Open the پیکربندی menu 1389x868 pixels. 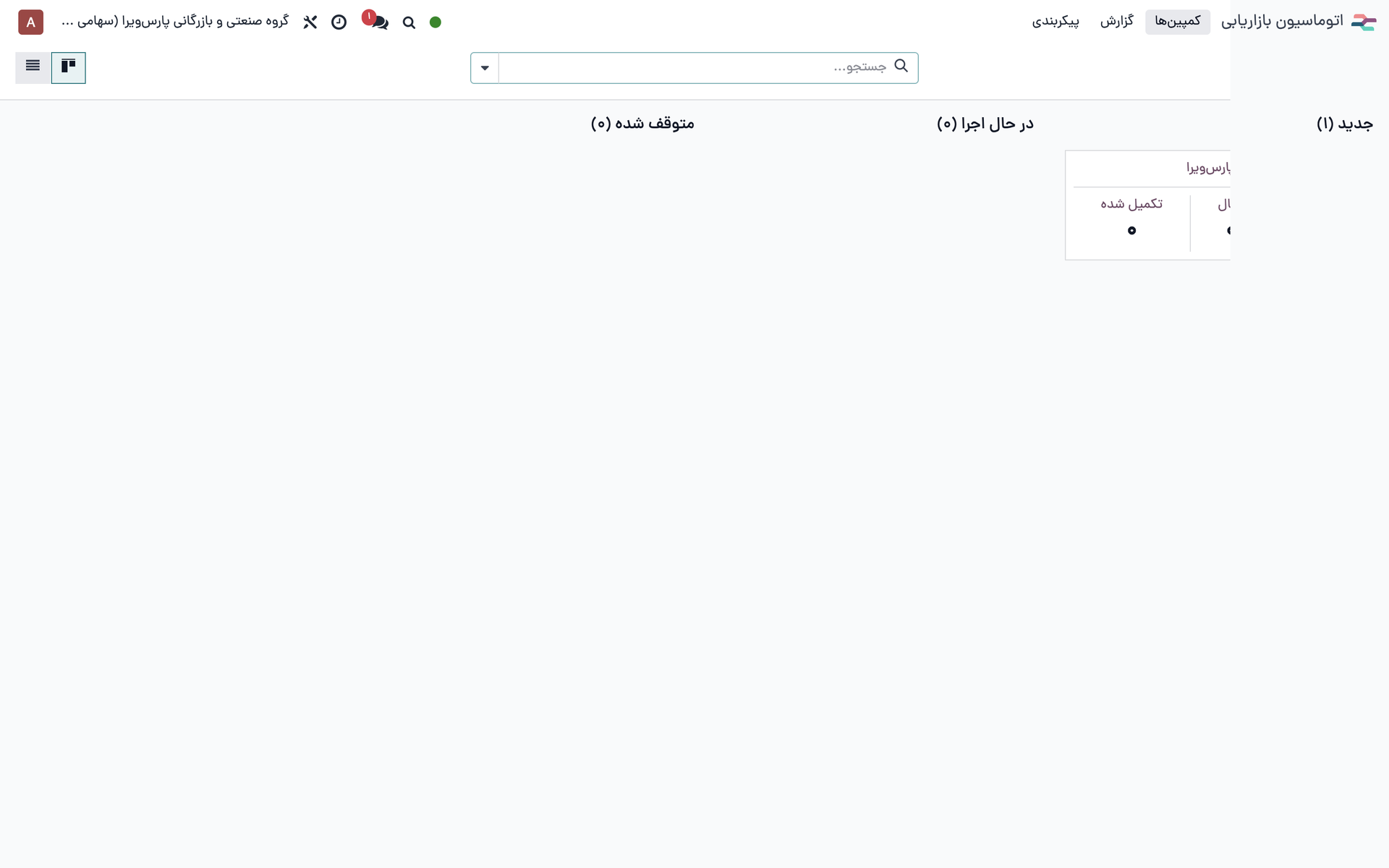[1055, 22]
